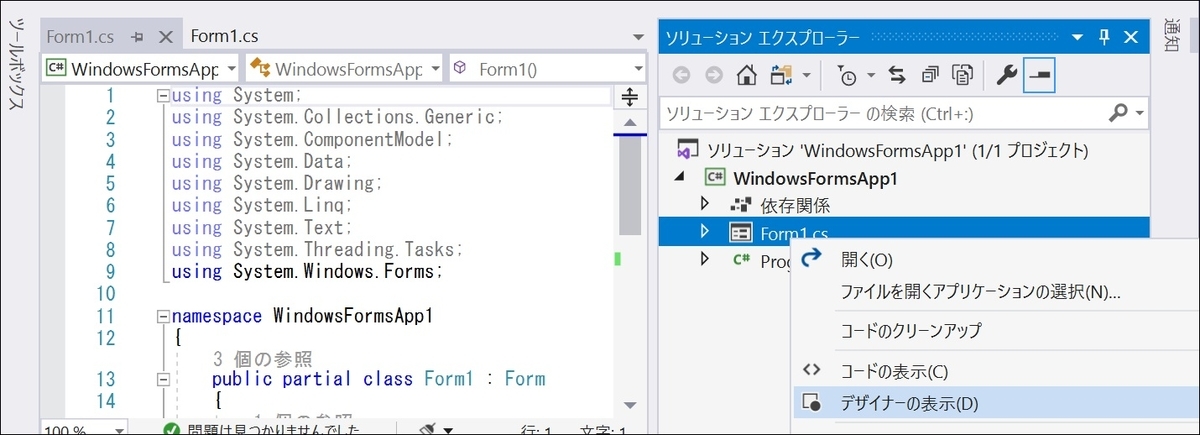Click the Show All Files icon
This screenshot has width=1200, height=435.
(962, 75)
